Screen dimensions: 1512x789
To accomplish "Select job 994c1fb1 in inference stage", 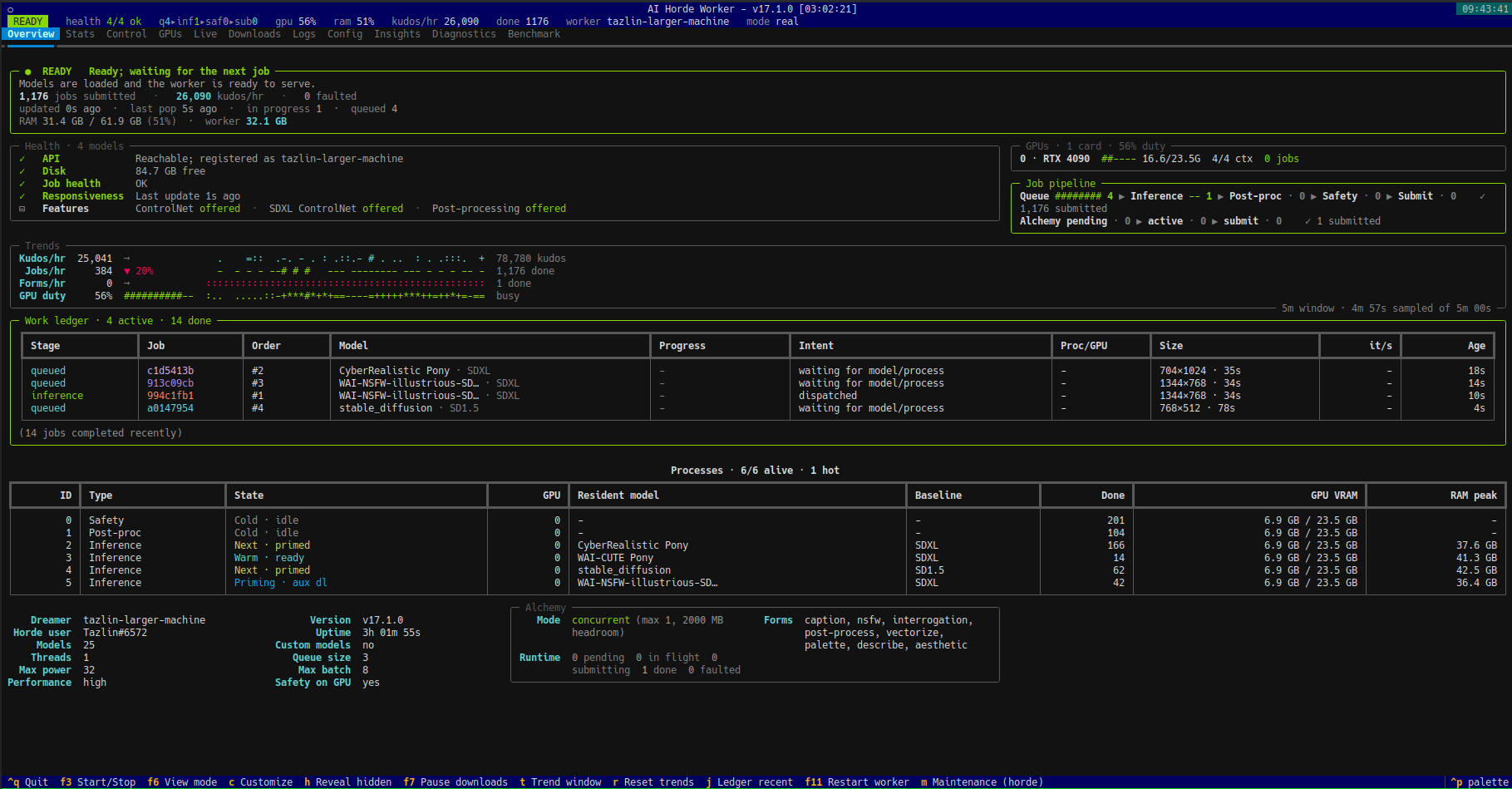I will click(x=170, y=396).
